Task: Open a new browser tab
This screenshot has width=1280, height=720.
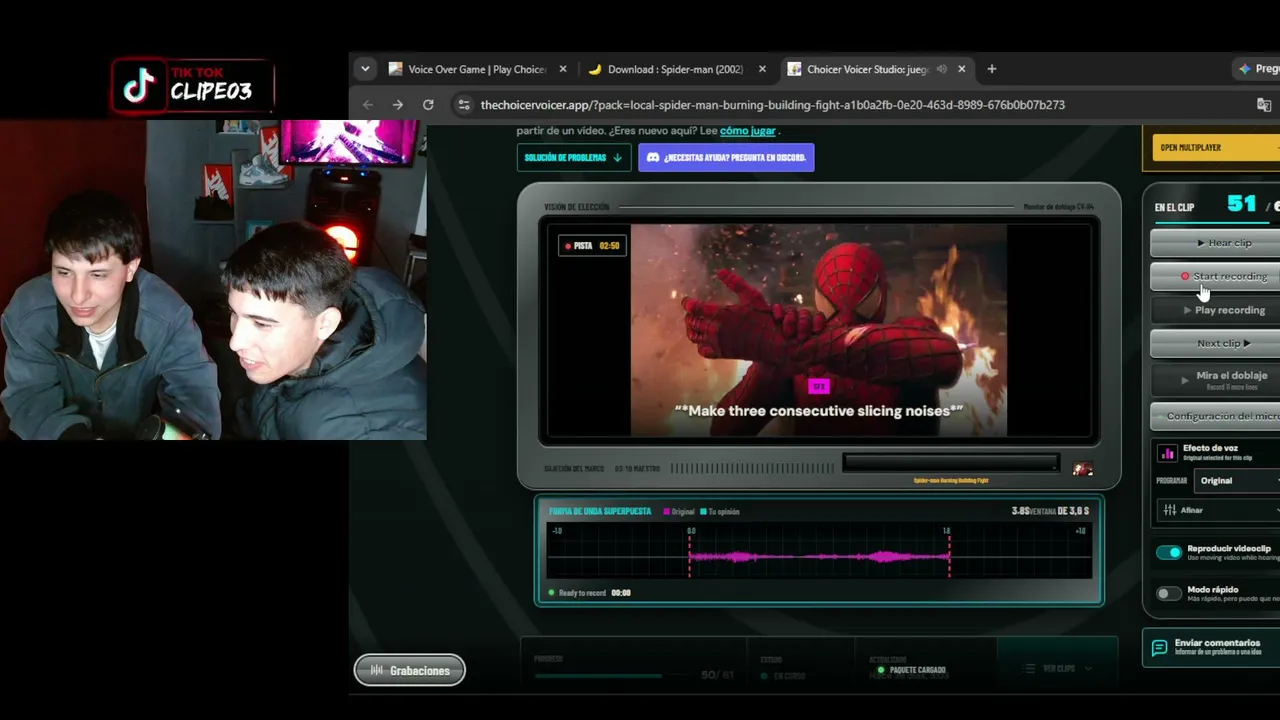Action: pos(992,69)
